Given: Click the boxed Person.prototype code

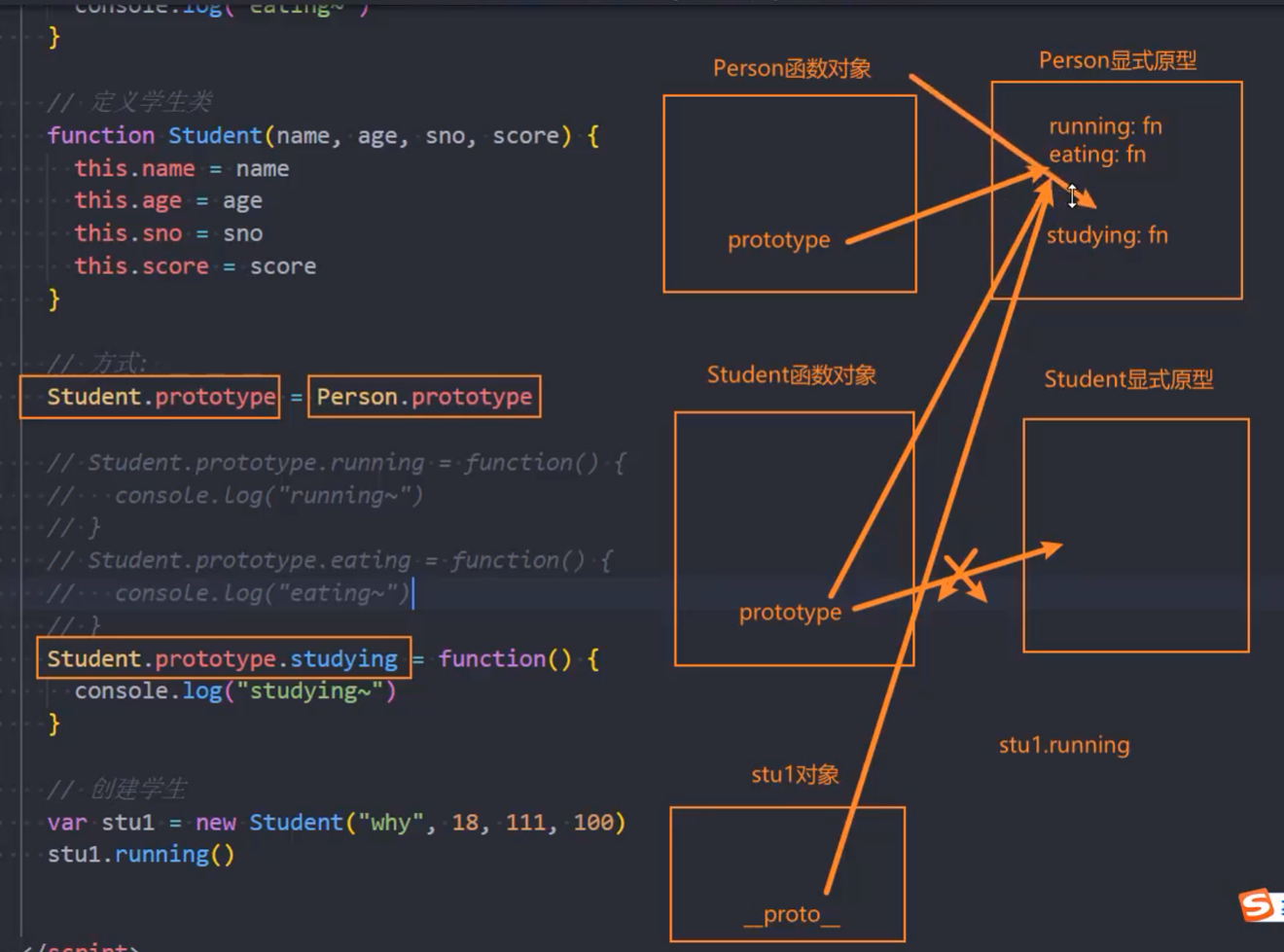Looking at the screenshot, I should pos(424,397).
